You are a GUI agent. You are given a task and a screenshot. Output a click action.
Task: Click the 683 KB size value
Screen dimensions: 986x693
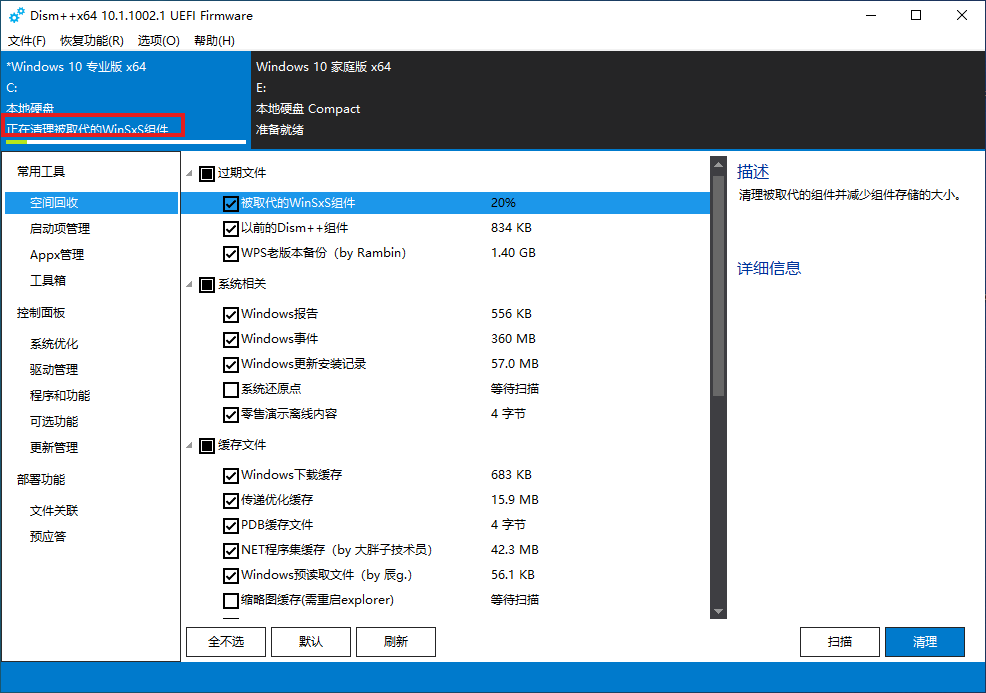pos(511,475)
